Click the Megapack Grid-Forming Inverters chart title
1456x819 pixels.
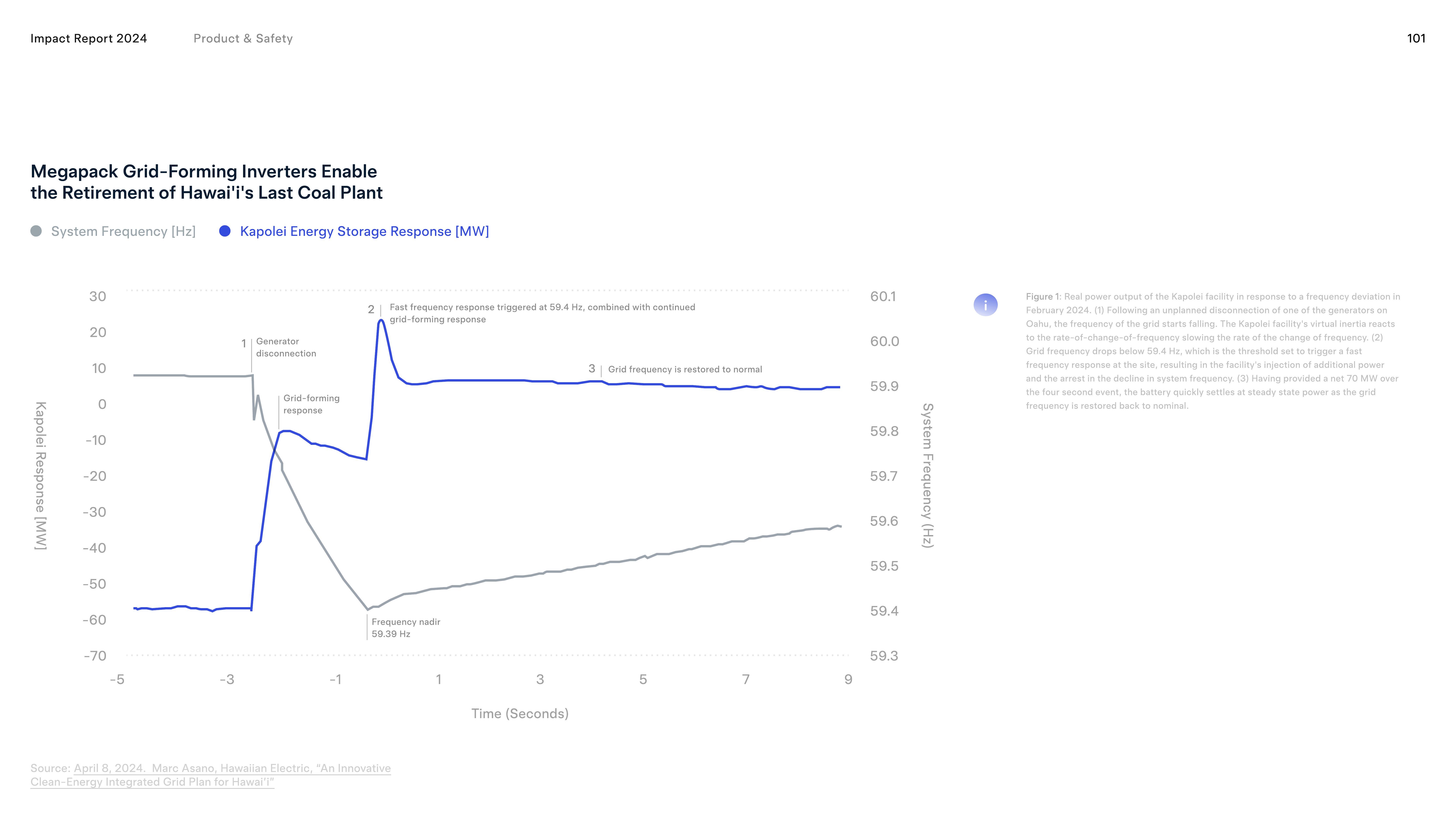[x=206, y=182]
